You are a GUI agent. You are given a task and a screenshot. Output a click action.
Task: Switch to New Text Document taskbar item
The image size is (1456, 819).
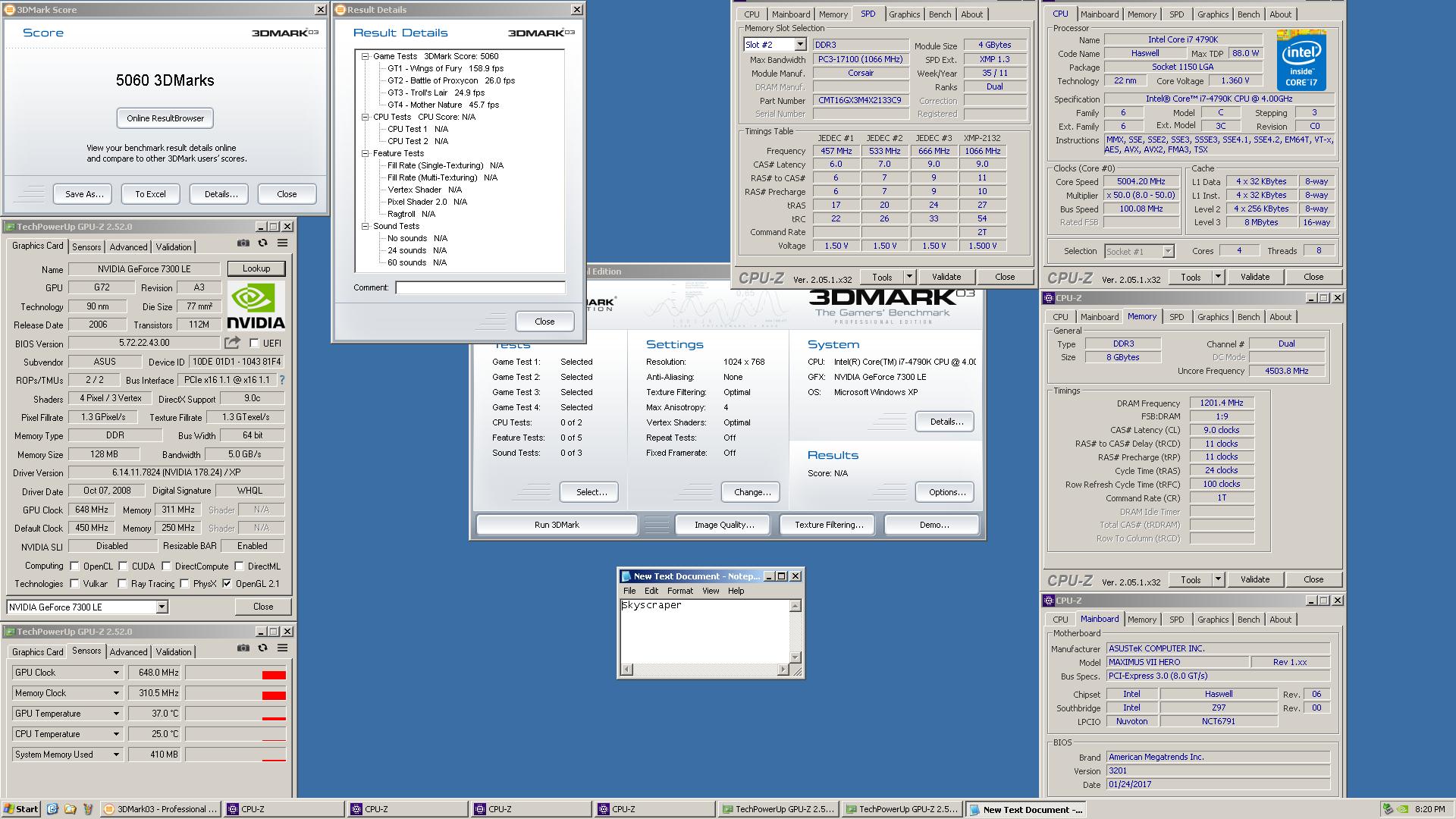[x=1026, y=810]
